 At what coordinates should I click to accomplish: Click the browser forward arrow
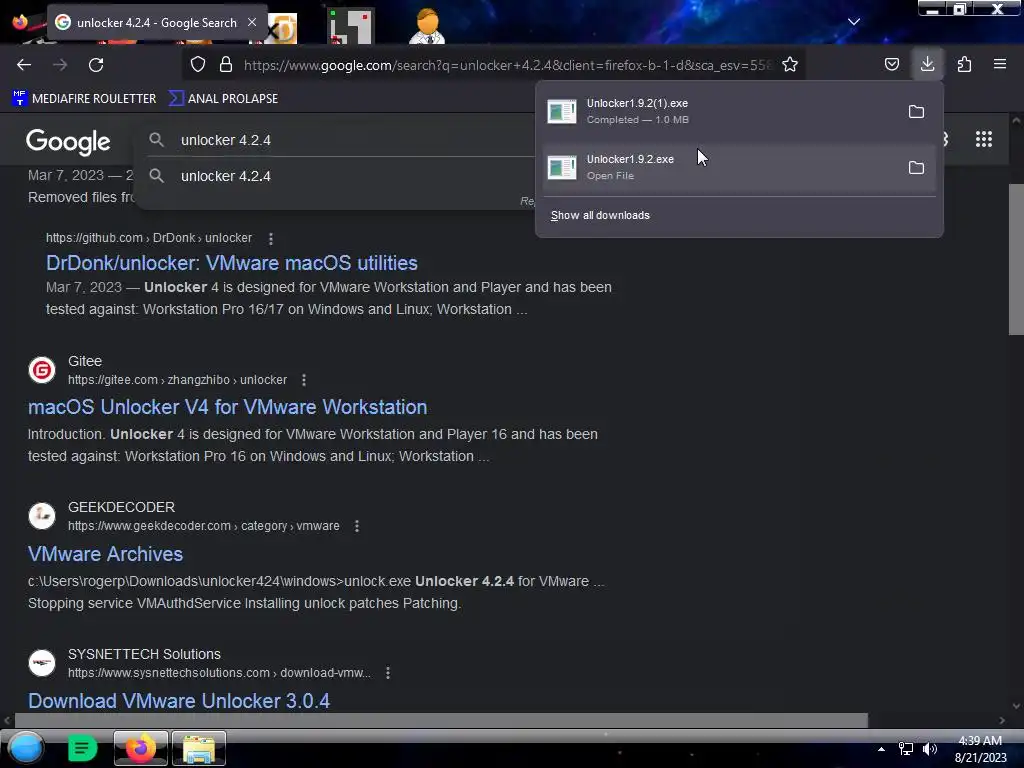pos(60,65)
